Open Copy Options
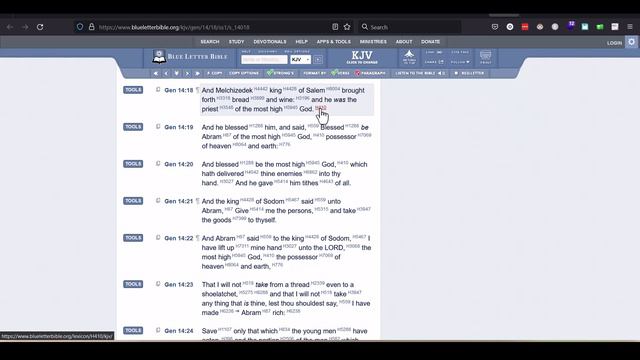The image size is (640, 360). [x=244, y=73]
